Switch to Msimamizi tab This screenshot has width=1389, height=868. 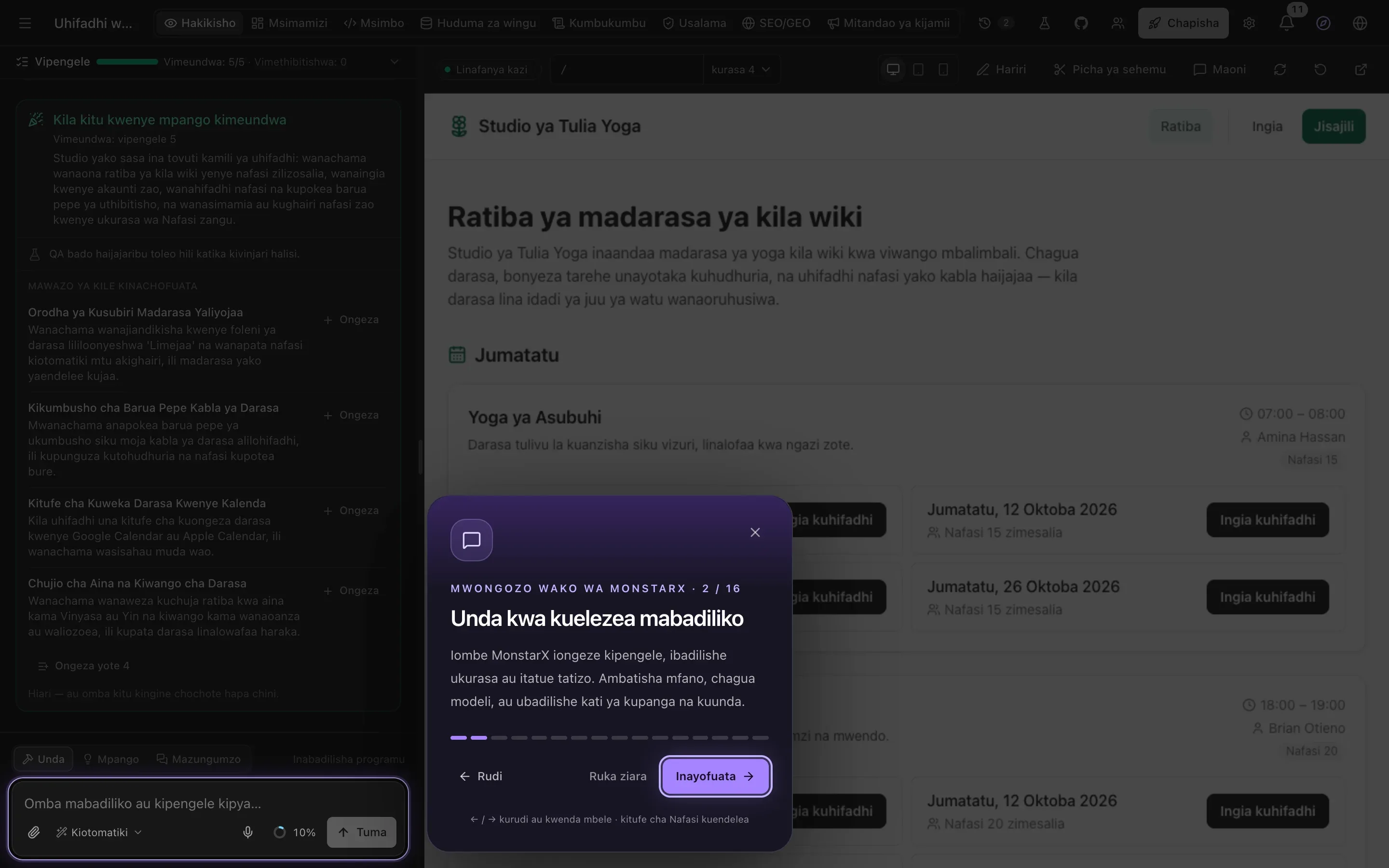point(289,23)
